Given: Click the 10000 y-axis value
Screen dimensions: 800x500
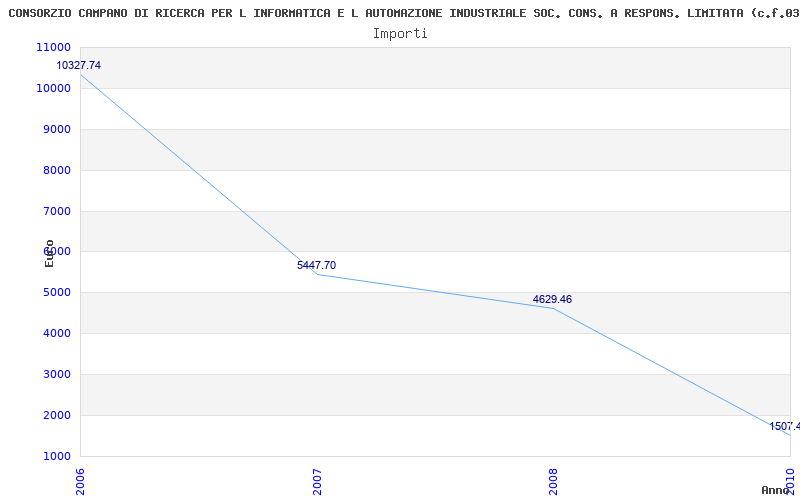Looking at the screenshot, I should [x=53, y=88].
